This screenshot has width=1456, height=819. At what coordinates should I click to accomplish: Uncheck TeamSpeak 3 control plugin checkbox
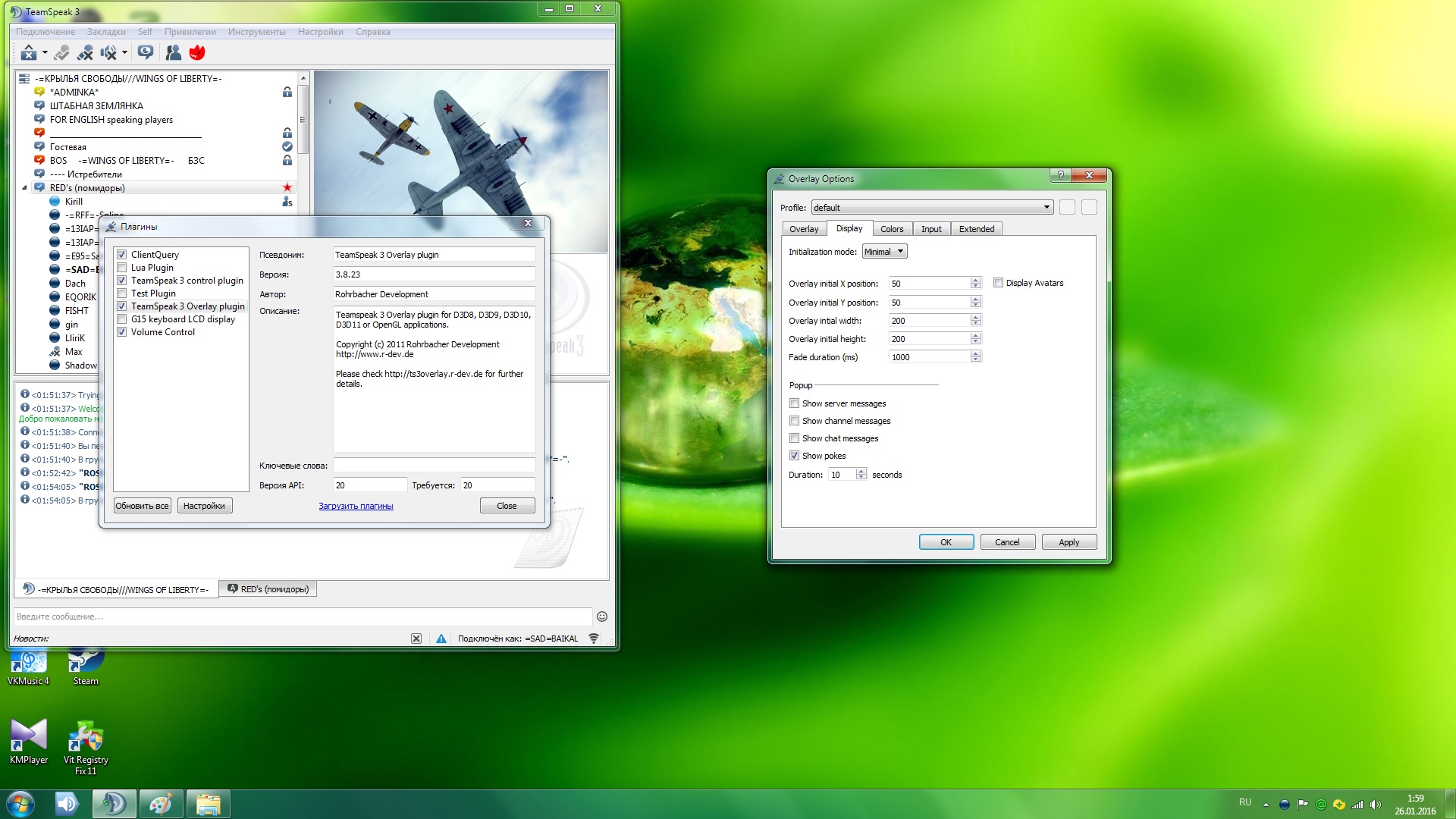[x=121, y=281]
